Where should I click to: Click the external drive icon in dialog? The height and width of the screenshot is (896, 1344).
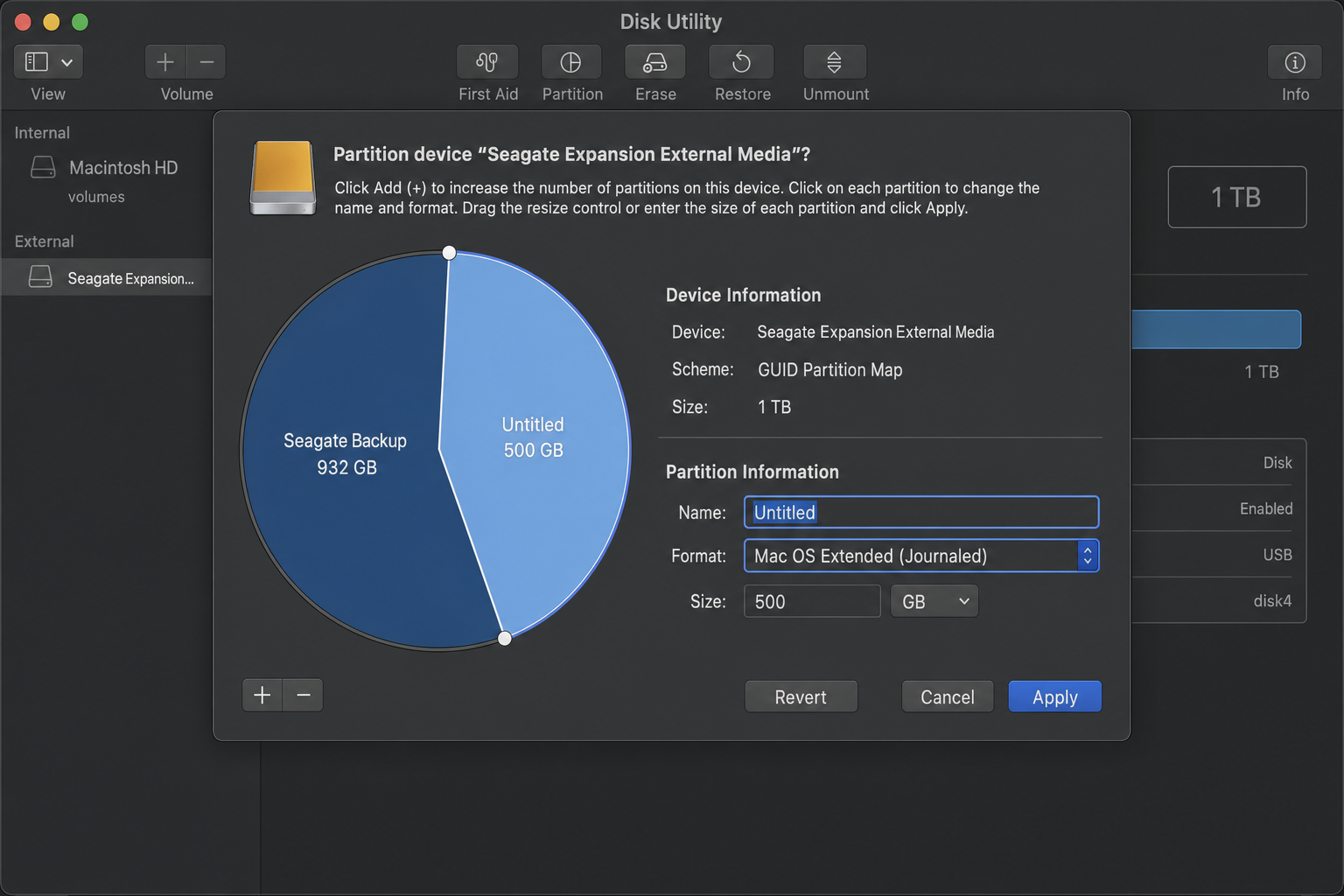283,178
